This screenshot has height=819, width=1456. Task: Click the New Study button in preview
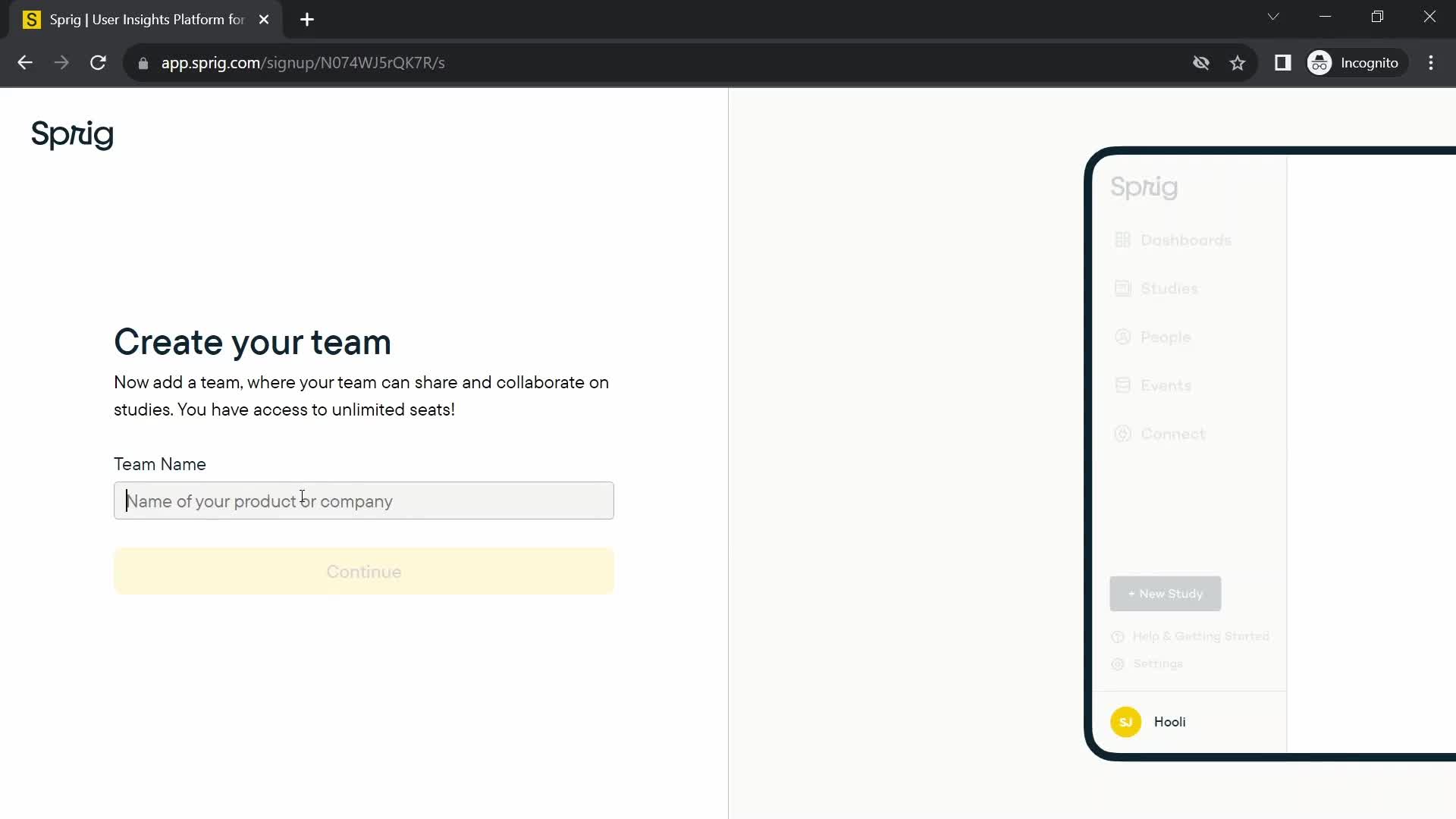click(1166, 594)
